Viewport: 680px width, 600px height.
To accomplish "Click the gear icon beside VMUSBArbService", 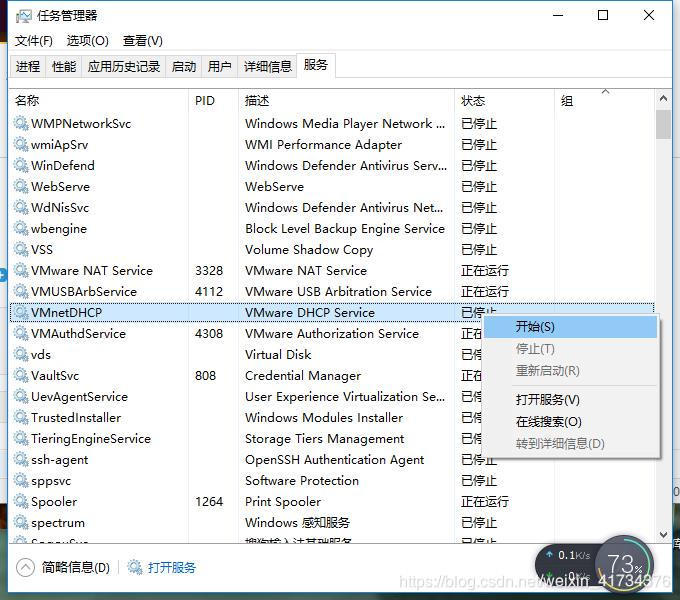I will click(21, 291).
